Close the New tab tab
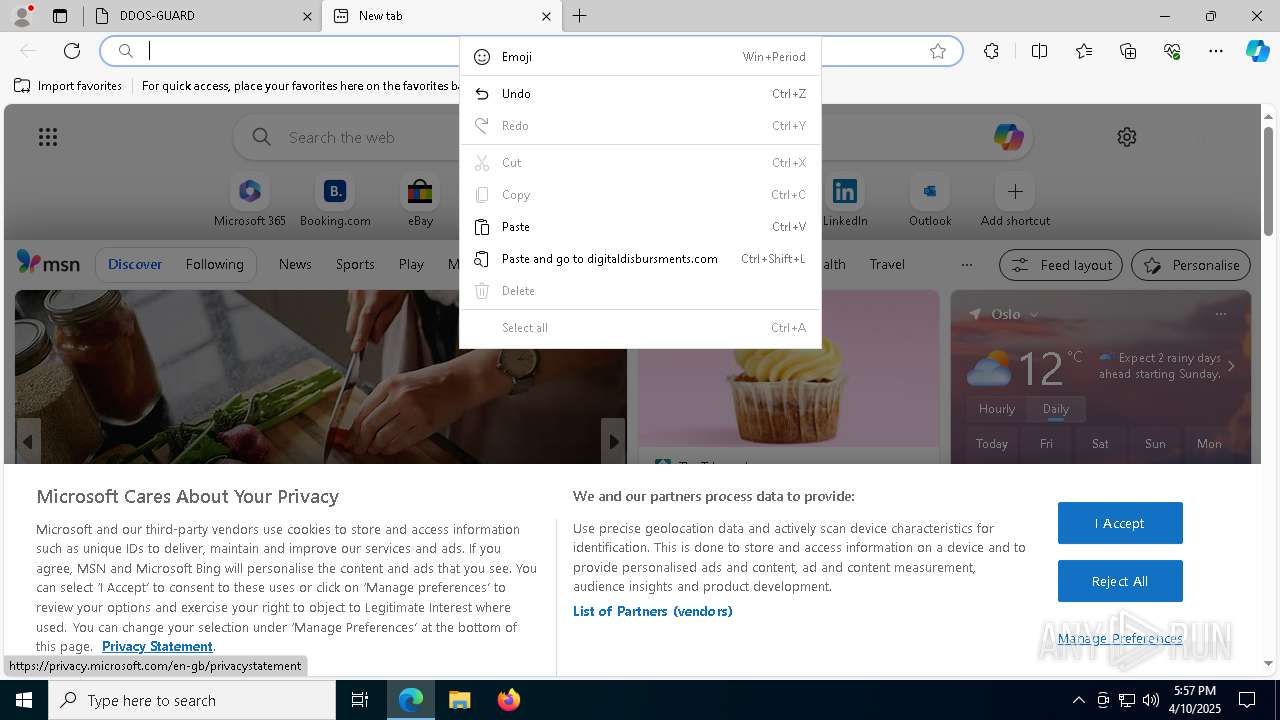Image resolution: width=1280 pixels, height=720 pixels. pos(545,16)
